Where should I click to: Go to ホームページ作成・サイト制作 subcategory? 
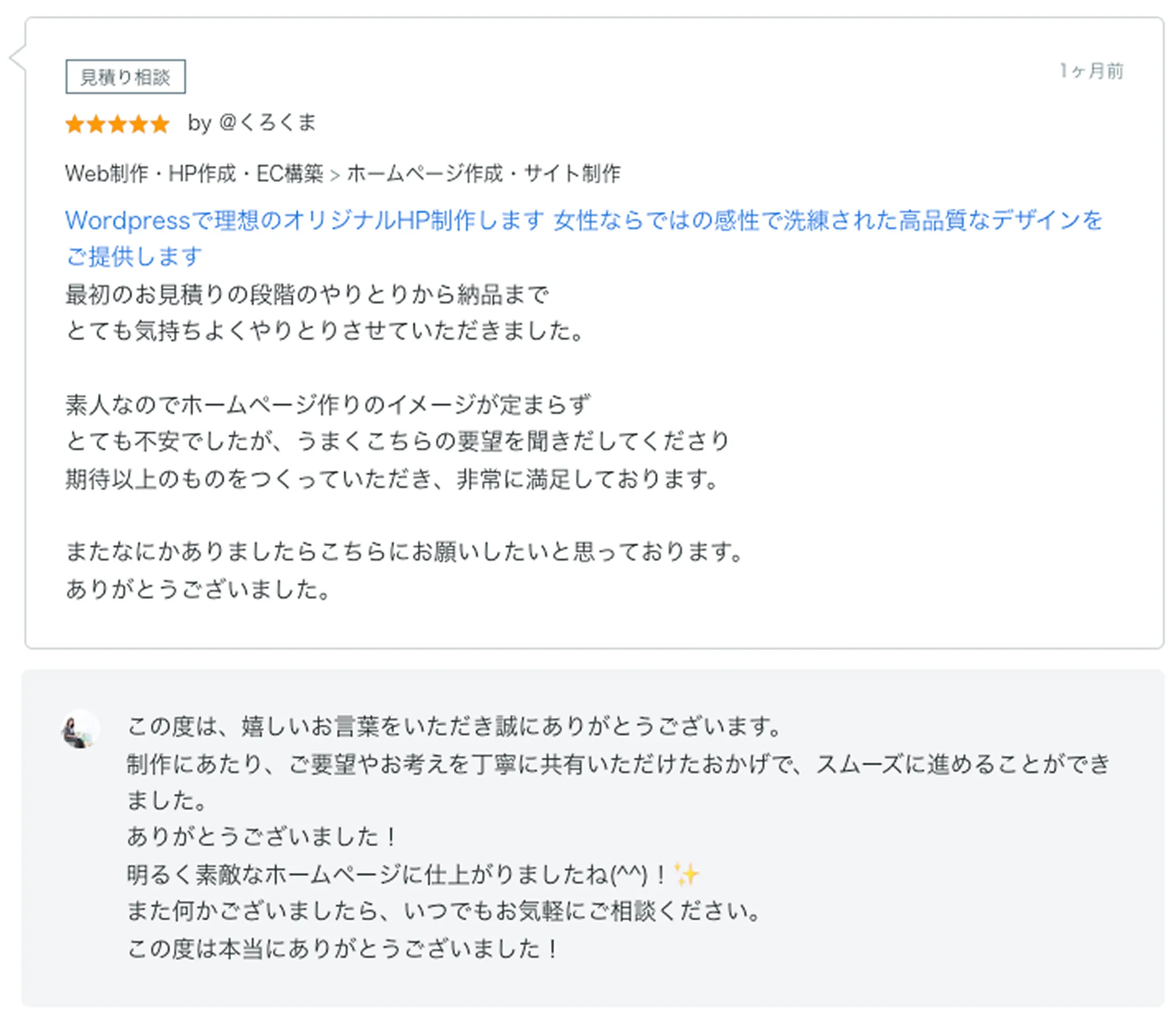point(484,174)
